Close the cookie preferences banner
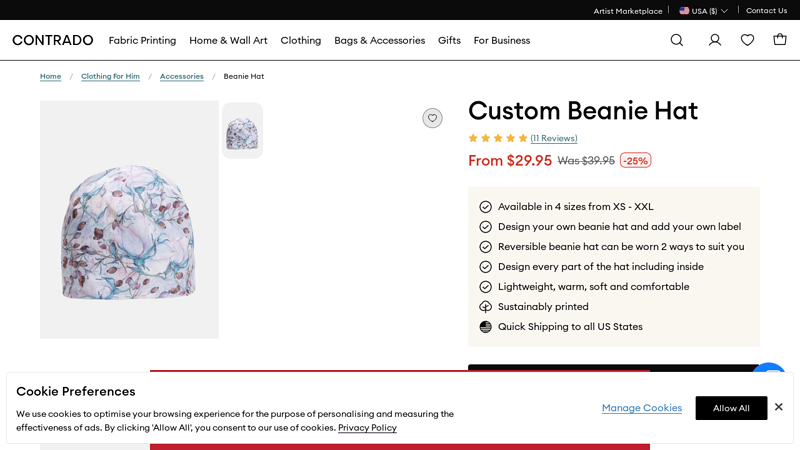Image resolution: width=800 pixels, height=450 pixels. 779,407
